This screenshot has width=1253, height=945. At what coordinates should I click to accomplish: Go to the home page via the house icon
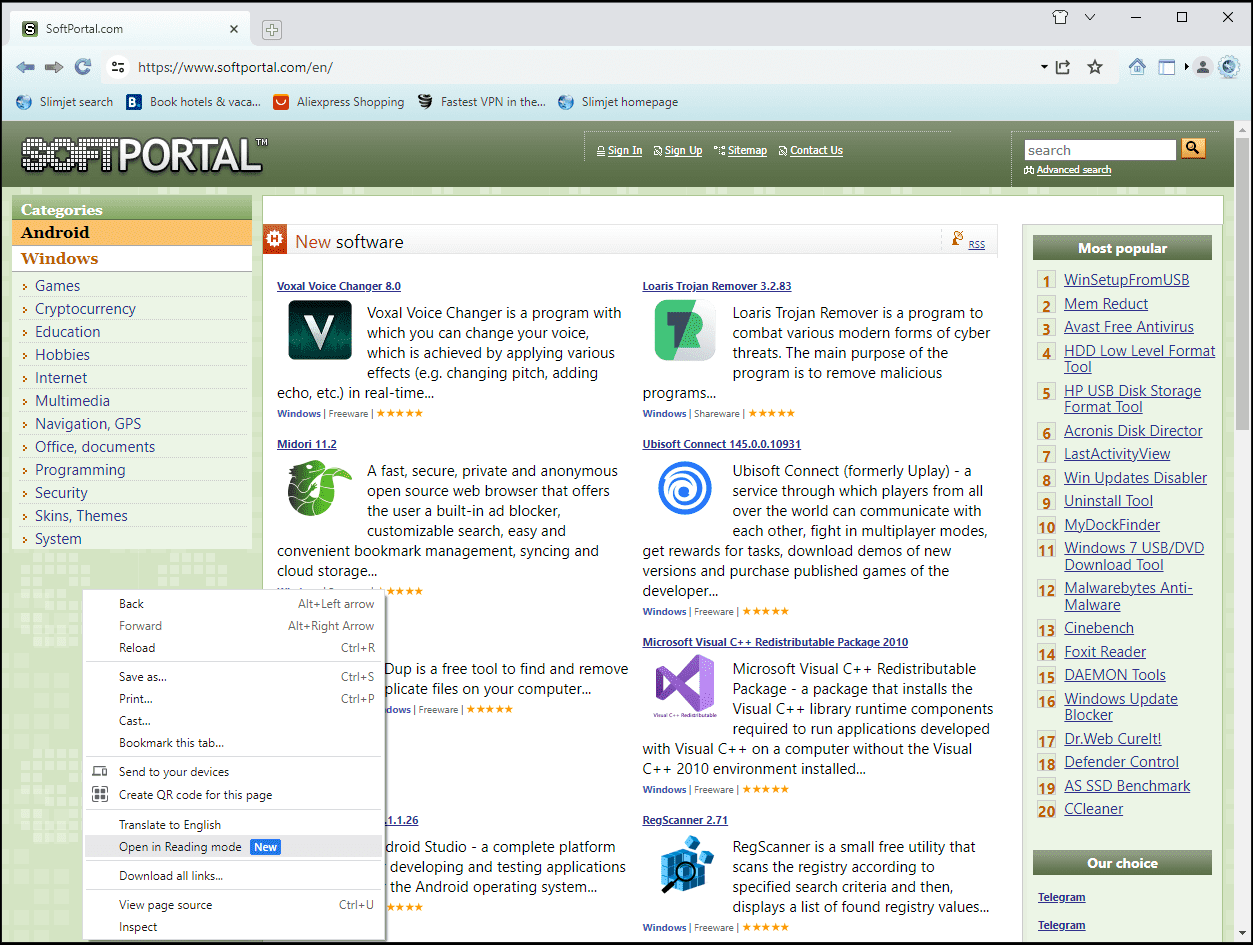tap(1137, 67)
